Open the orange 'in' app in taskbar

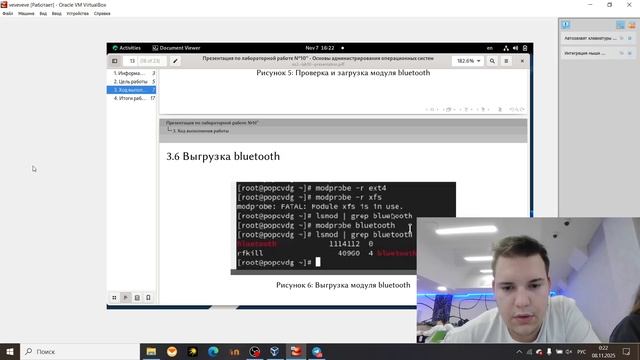(x=234, y=351)
